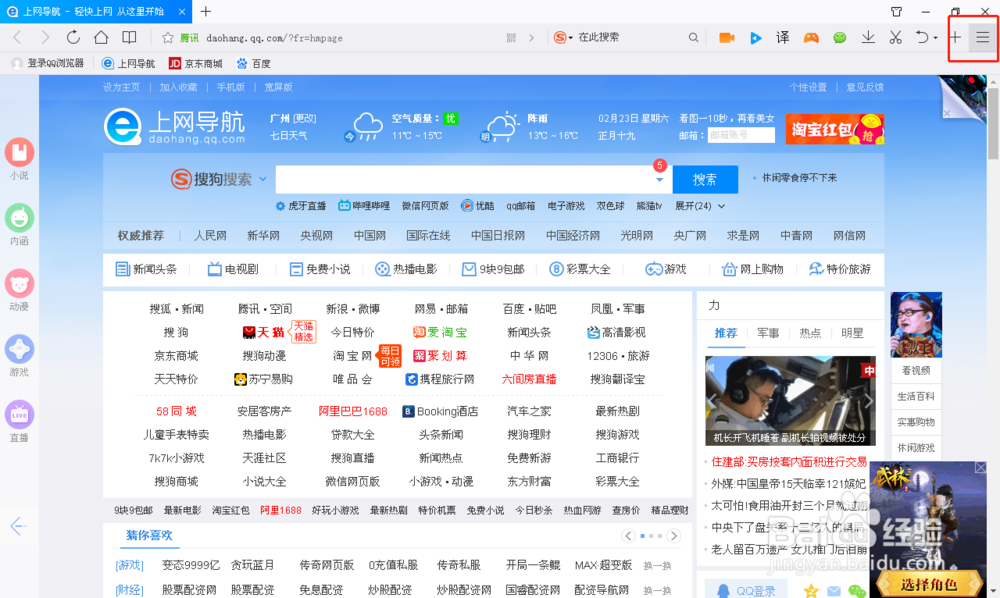This screenshot has height=598, width=1000.
Task: Open the game controller tool icon
Action: click(x=811, y=38)
